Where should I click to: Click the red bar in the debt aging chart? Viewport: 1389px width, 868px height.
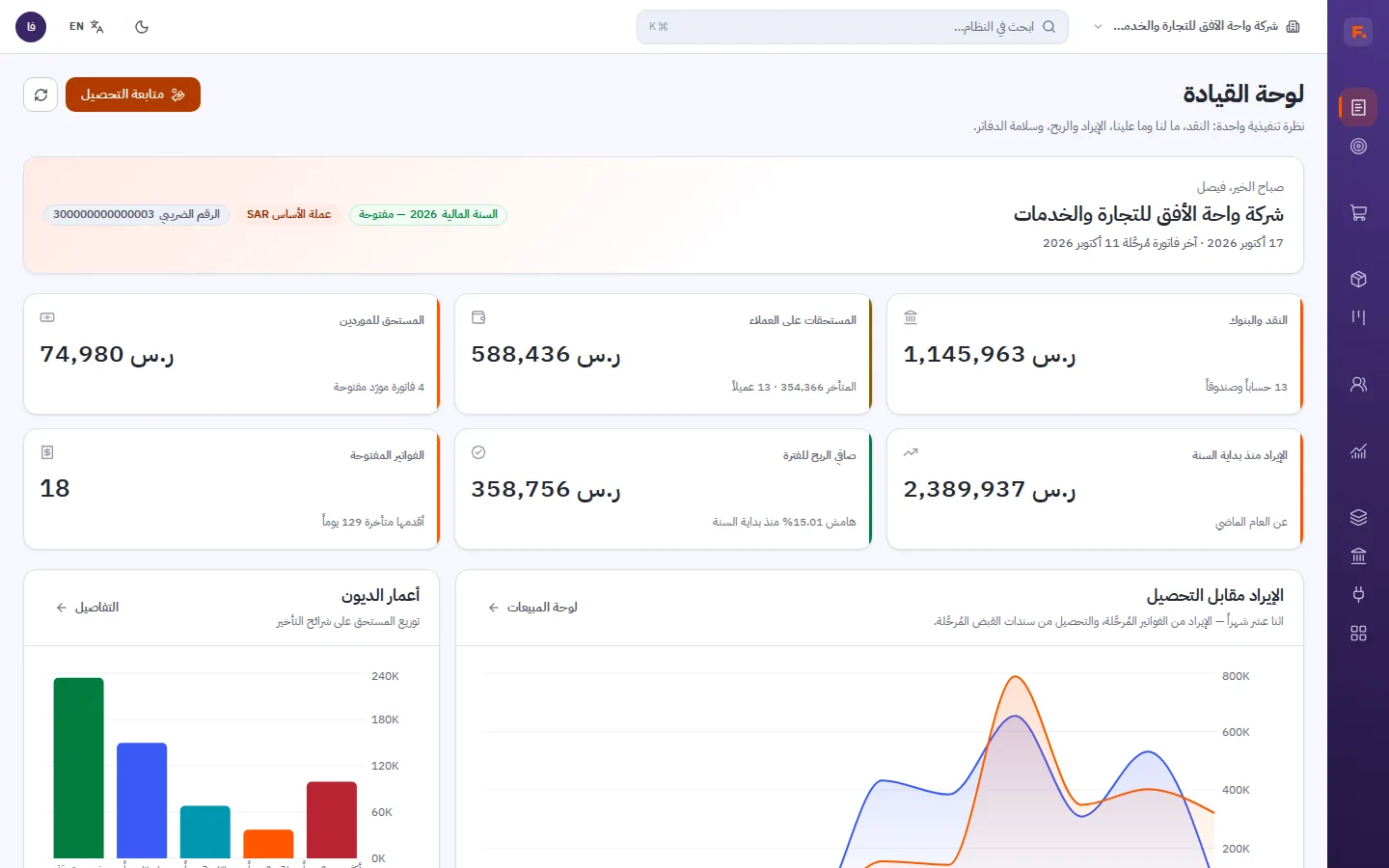[332, 820]
